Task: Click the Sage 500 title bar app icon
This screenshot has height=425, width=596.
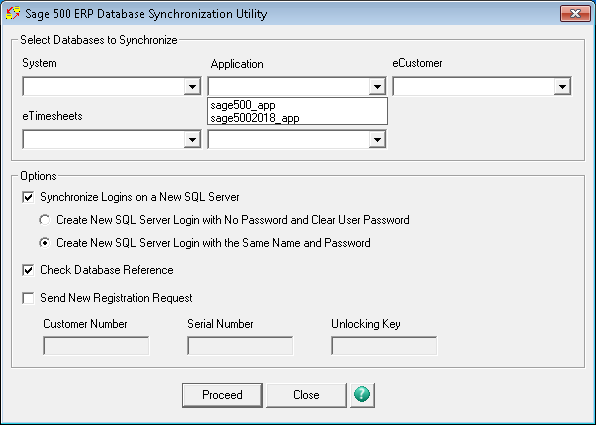Action: [x=13, y=13]
